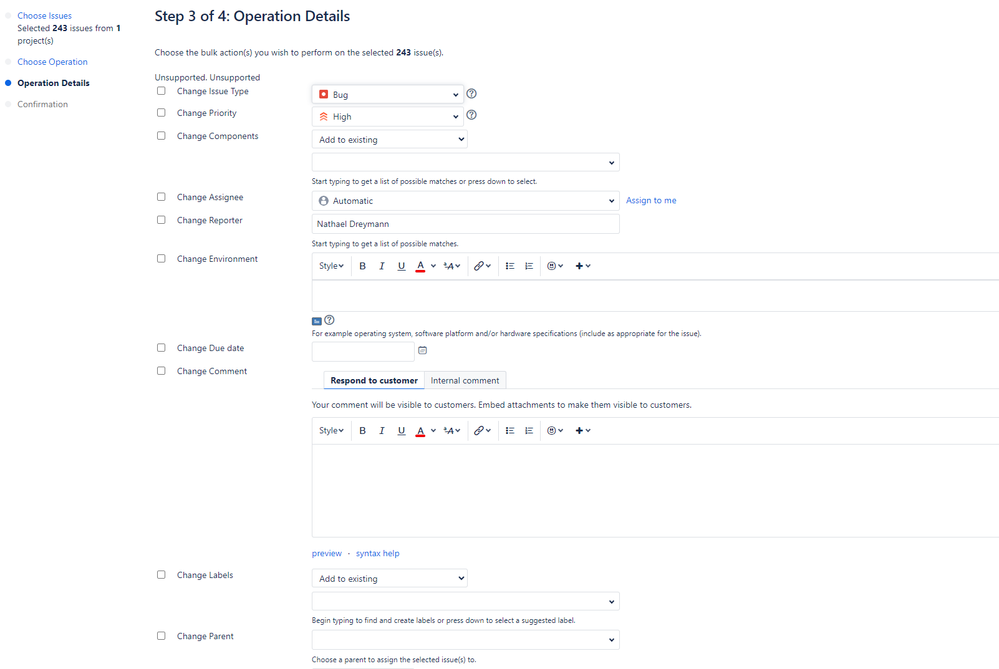Open Style dropdown in Environment editor
Viewport: 999px width, 669px height.
click(331, 266)
